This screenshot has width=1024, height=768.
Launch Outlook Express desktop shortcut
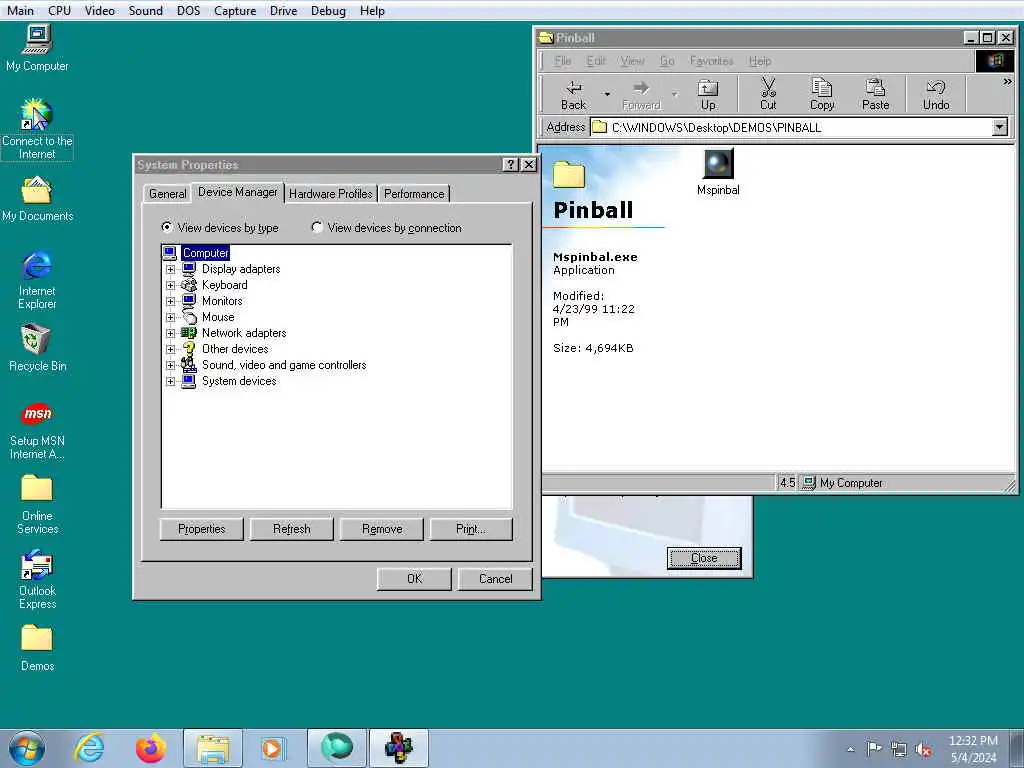[x=37, y=580]
